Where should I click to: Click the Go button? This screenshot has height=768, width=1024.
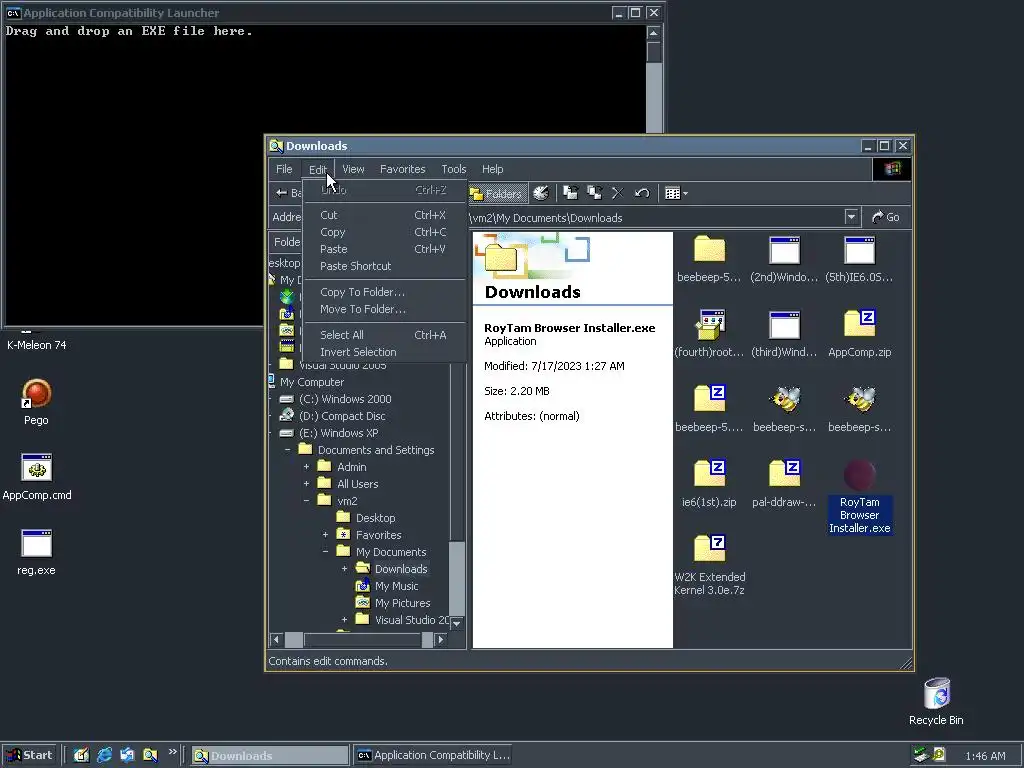coord(886,217)
